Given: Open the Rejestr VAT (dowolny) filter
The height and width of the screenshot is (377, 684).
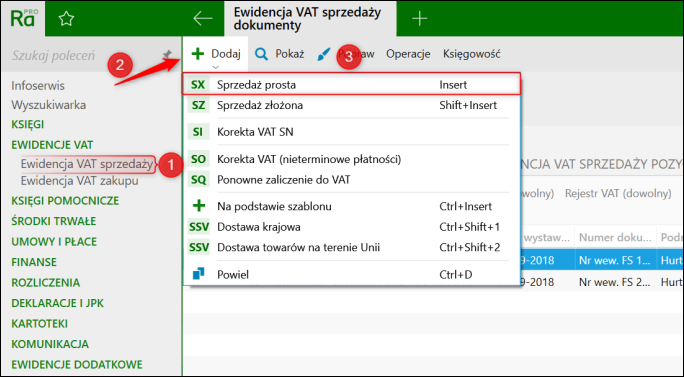Looking at the screenshot, I should pos(618,193).
